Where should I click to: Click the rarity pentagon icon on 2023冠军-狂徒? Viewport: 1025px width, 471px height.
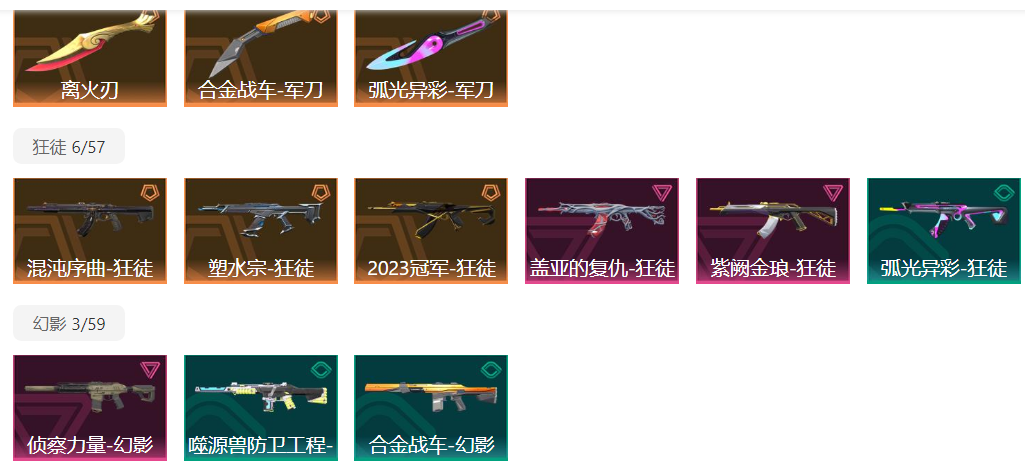coord(490,193)
